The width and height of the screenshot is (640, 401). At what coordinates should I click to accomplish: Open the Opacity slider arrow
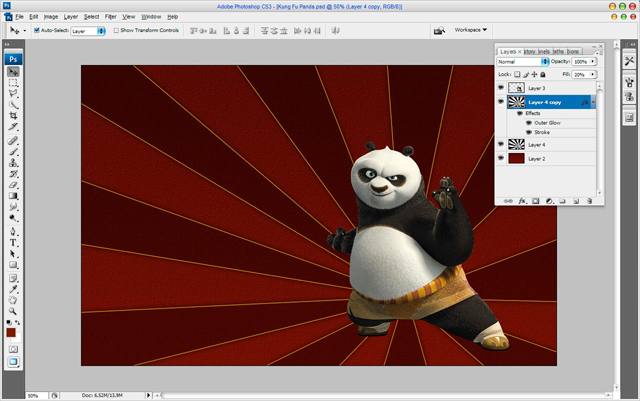click(x=592, y=61)
